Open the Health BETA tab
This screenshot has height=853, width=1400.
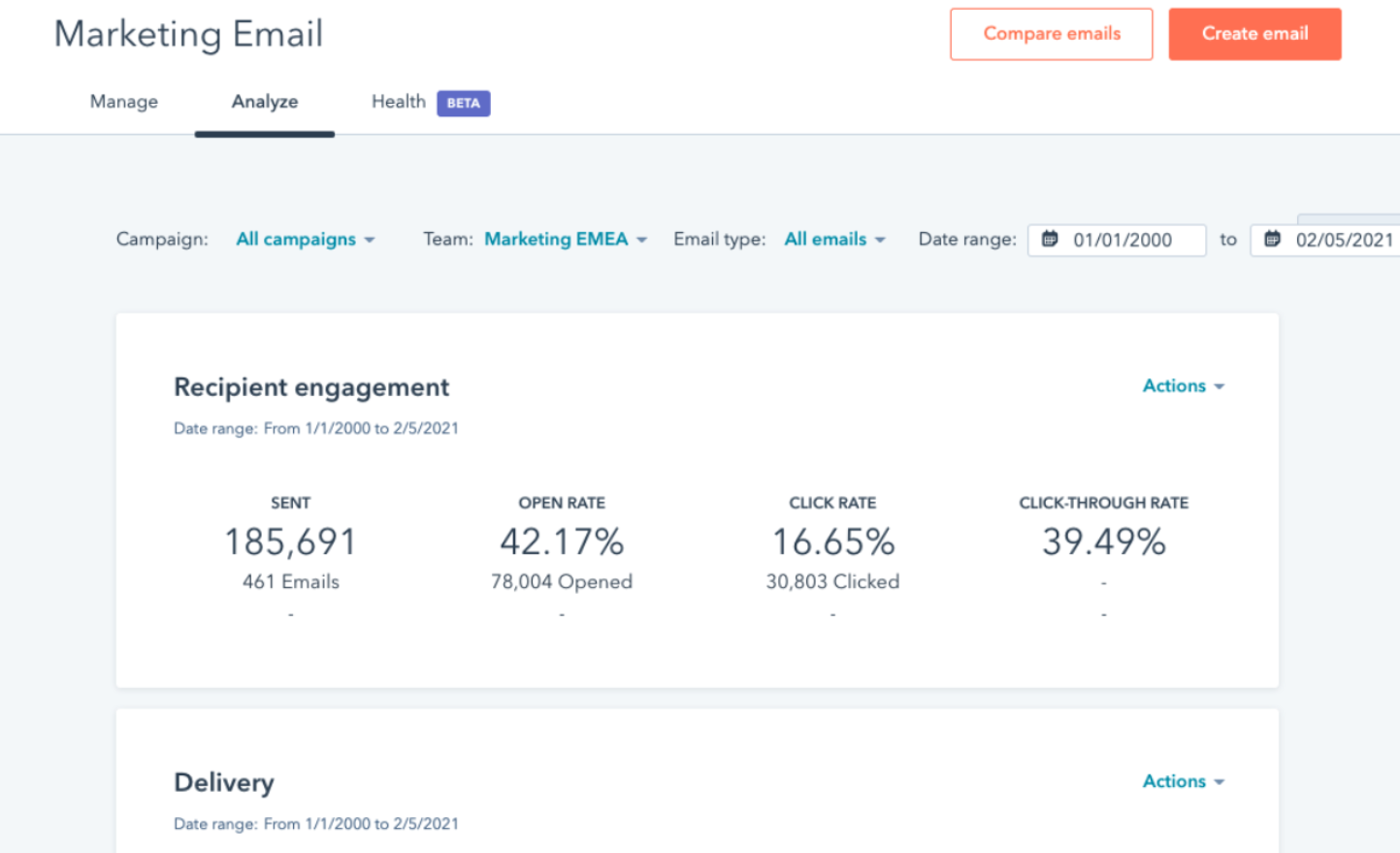(398, 101)
